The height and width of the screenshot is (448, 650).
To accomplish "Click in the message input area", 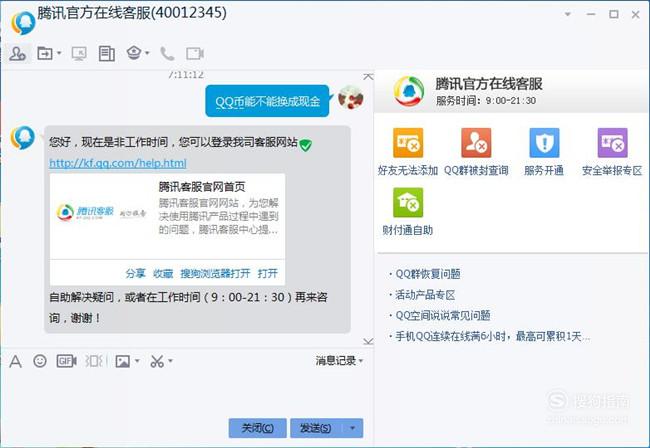I will click(187, 394).
